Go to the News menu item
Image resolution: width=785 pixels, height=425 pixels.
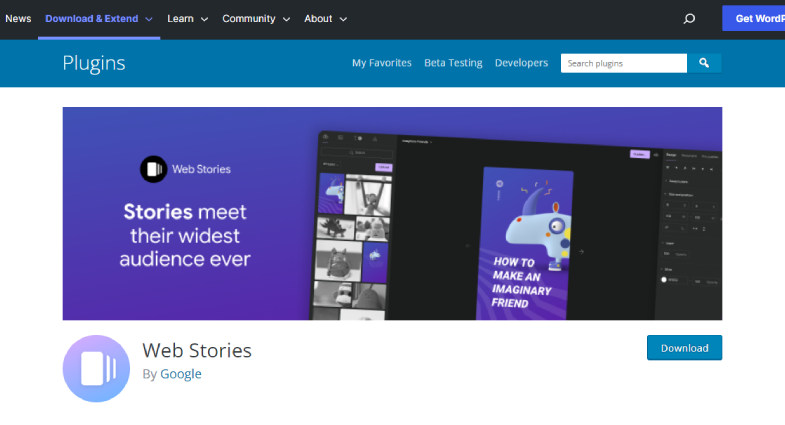[18, 19]
